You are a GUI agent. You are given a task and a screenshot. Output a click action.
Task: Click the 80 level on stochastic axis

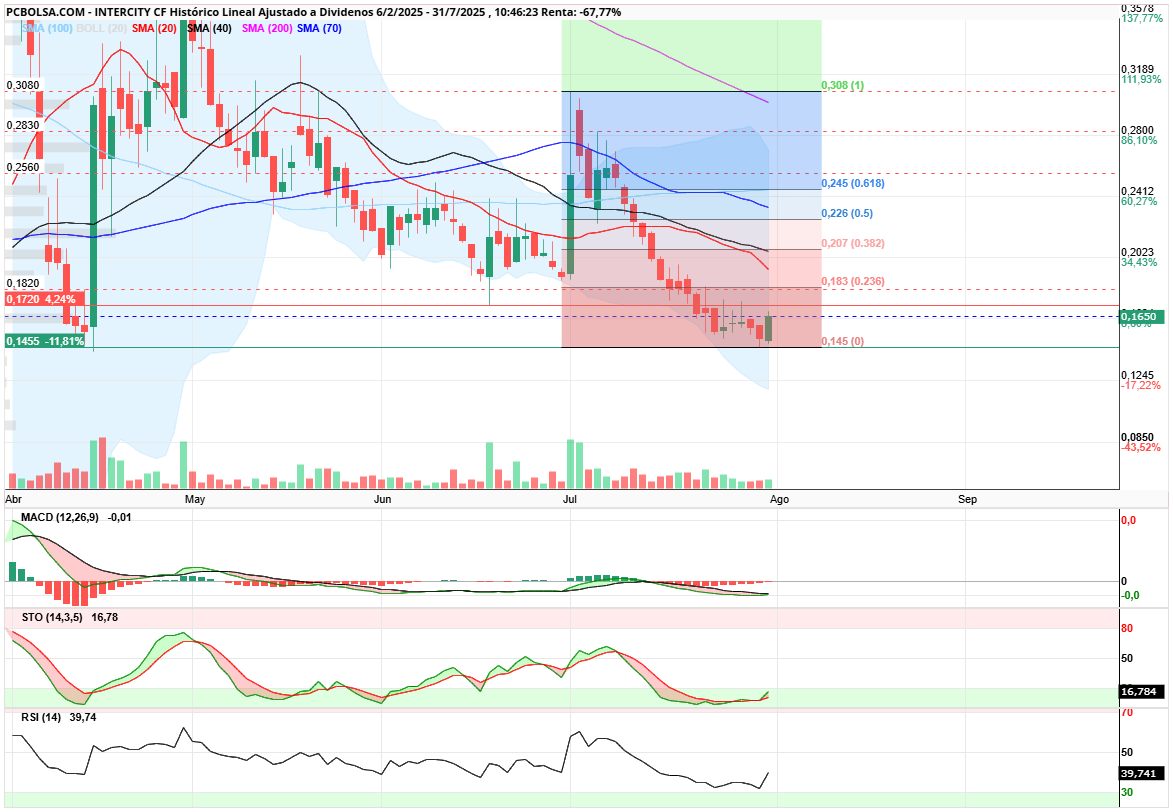(x=1127, y=628)
